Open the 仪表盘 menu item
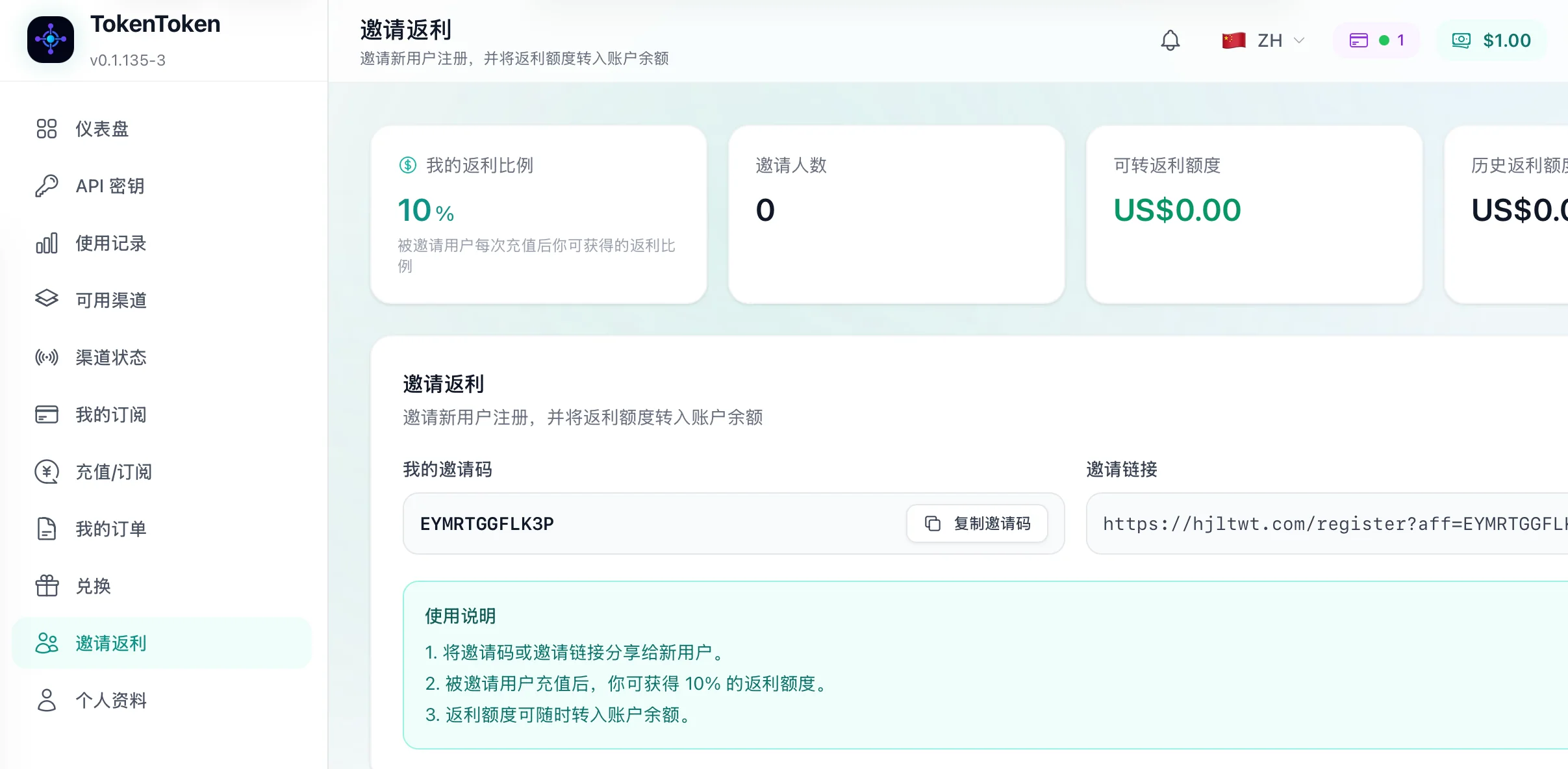Screen dimensions: 1568x769 point(162,129)
